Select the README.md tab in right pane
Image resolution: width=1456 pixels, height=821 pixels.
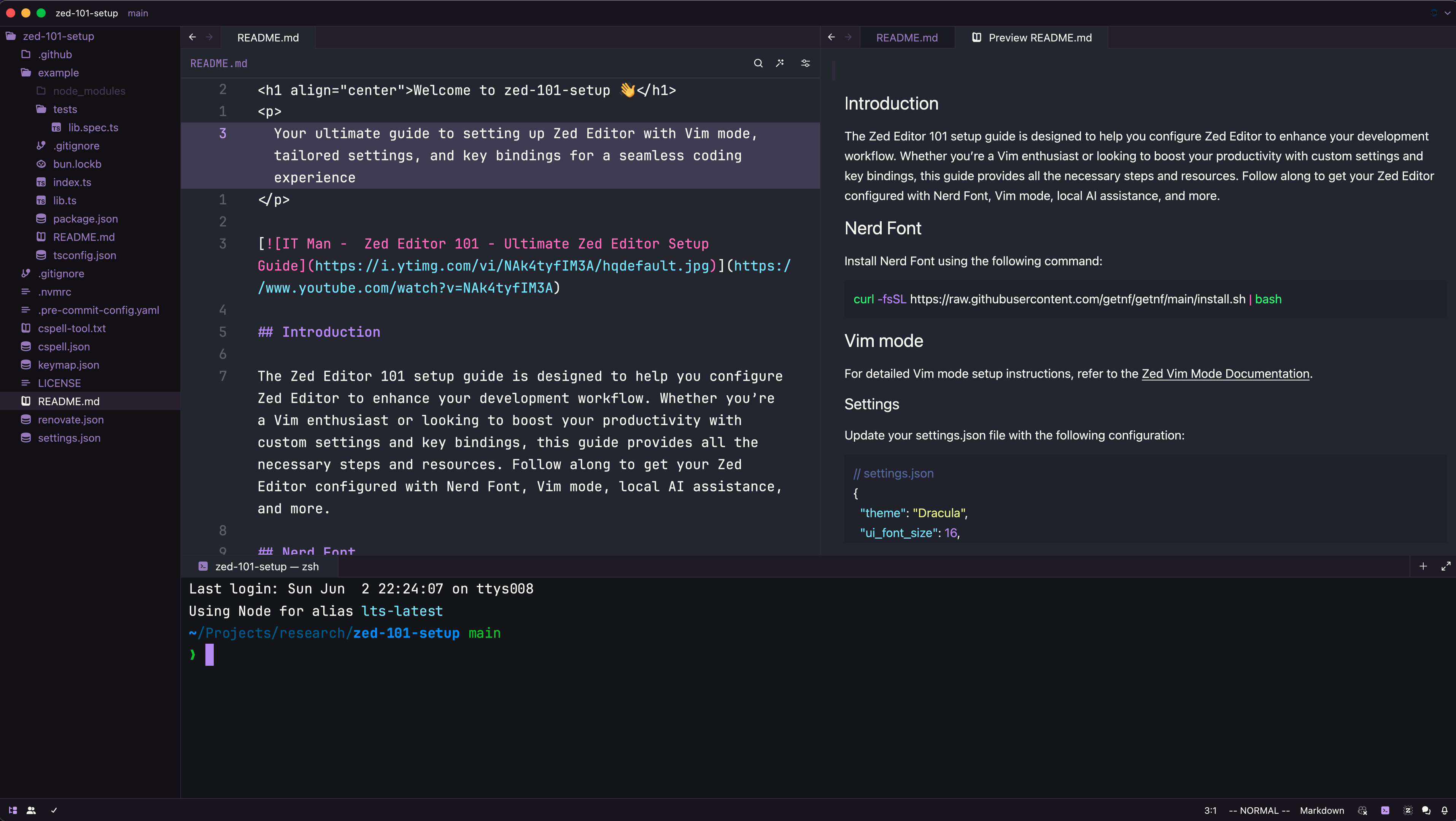(907, 37)
